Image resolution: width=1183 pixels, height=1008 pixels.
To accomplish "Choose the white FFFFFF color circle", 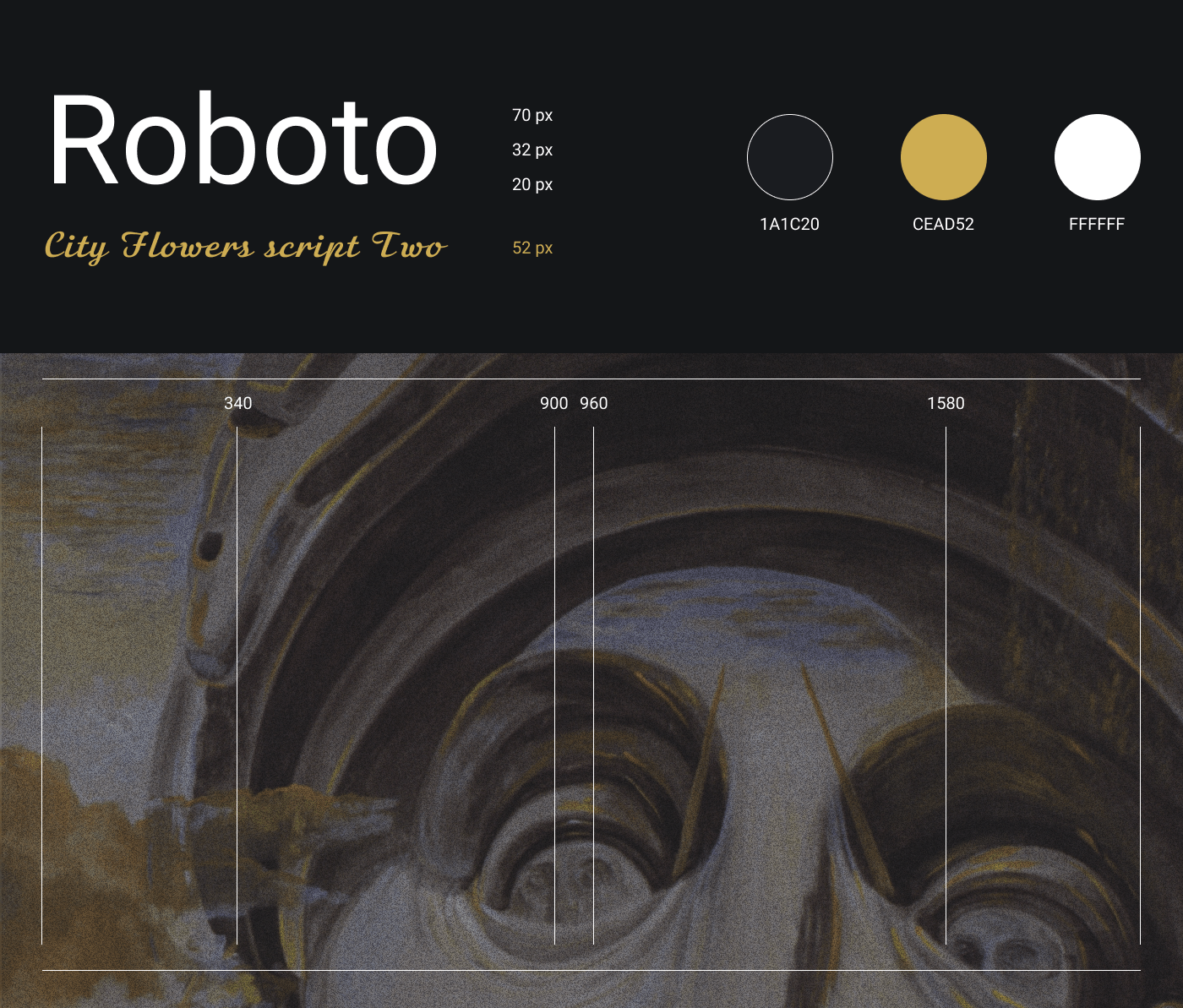I will coord(1097,157).
